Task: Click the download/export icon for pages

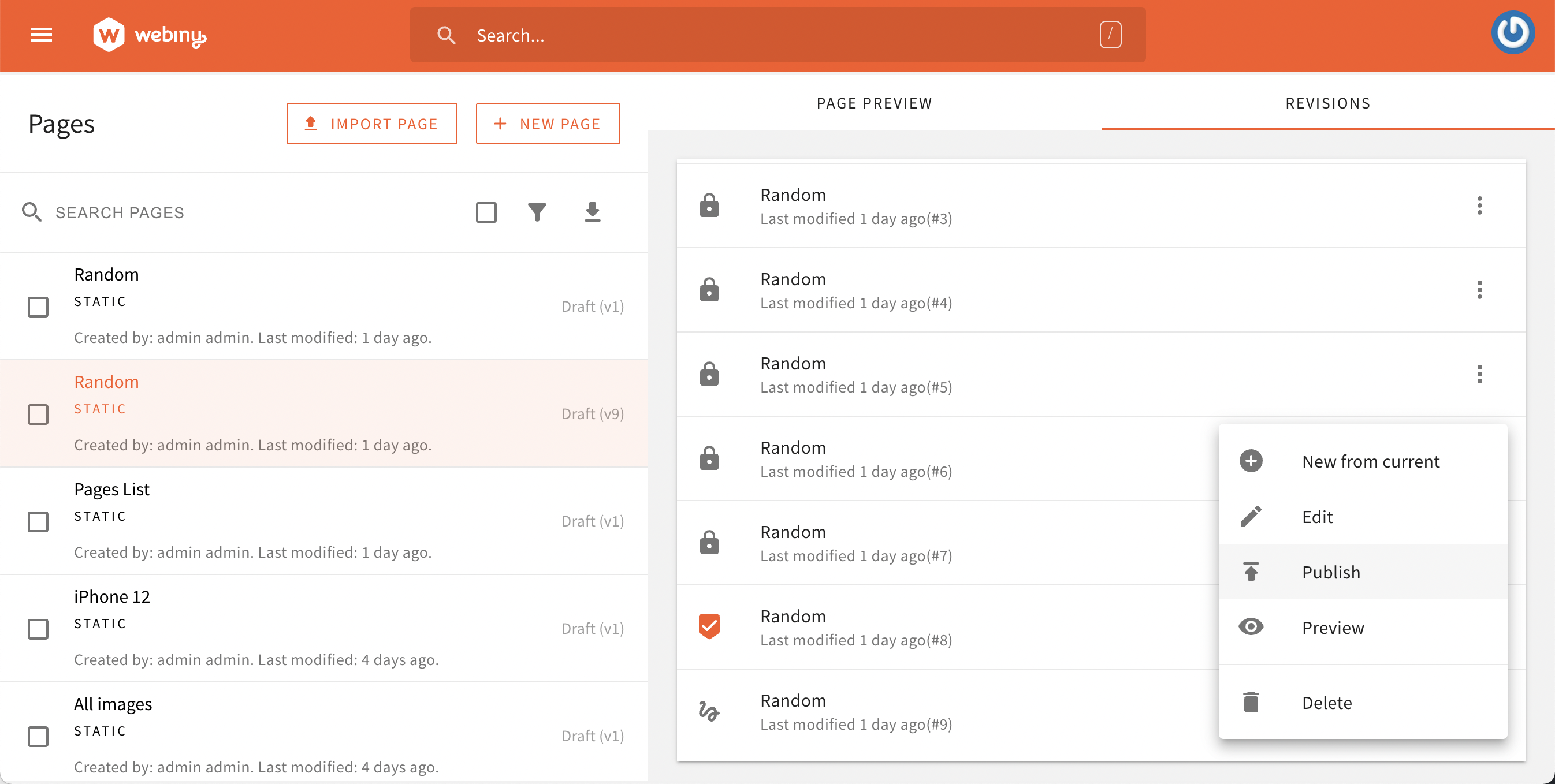Action: pyautogui.click(x=593, y=211)
